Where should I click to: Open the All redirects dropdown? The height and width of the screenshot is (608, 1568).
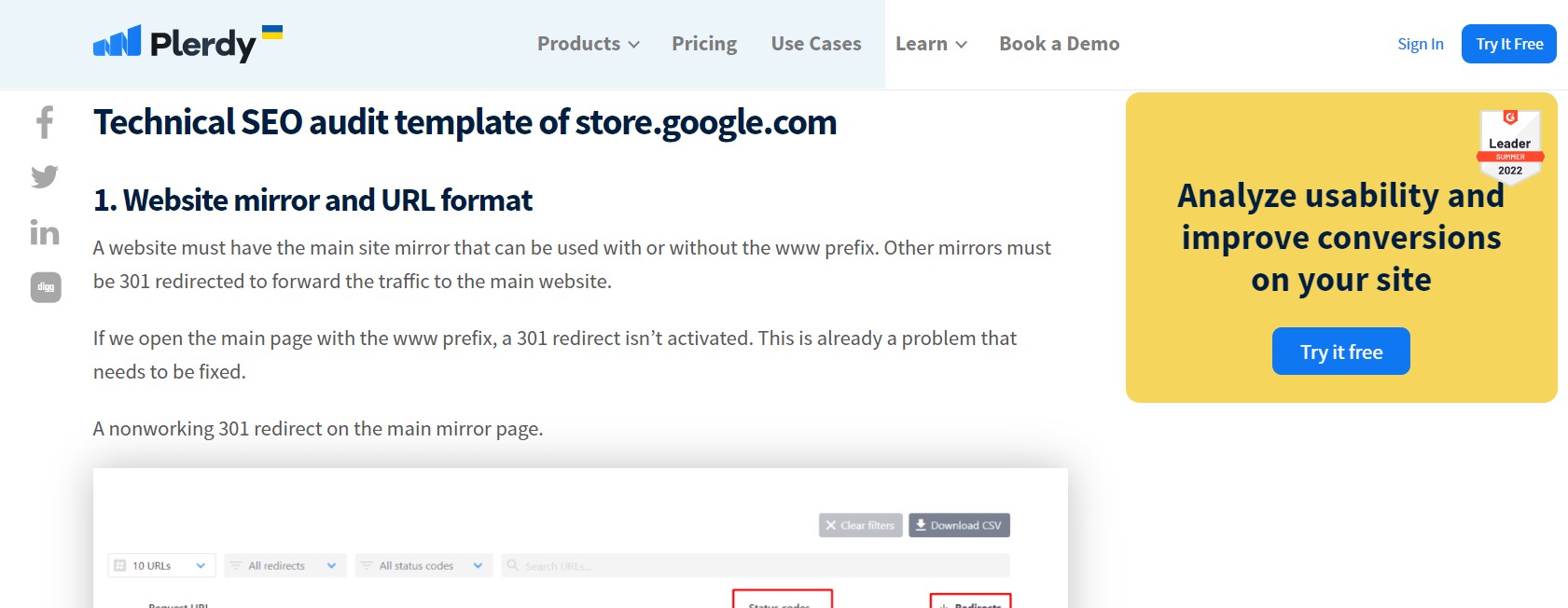[285, 565]
